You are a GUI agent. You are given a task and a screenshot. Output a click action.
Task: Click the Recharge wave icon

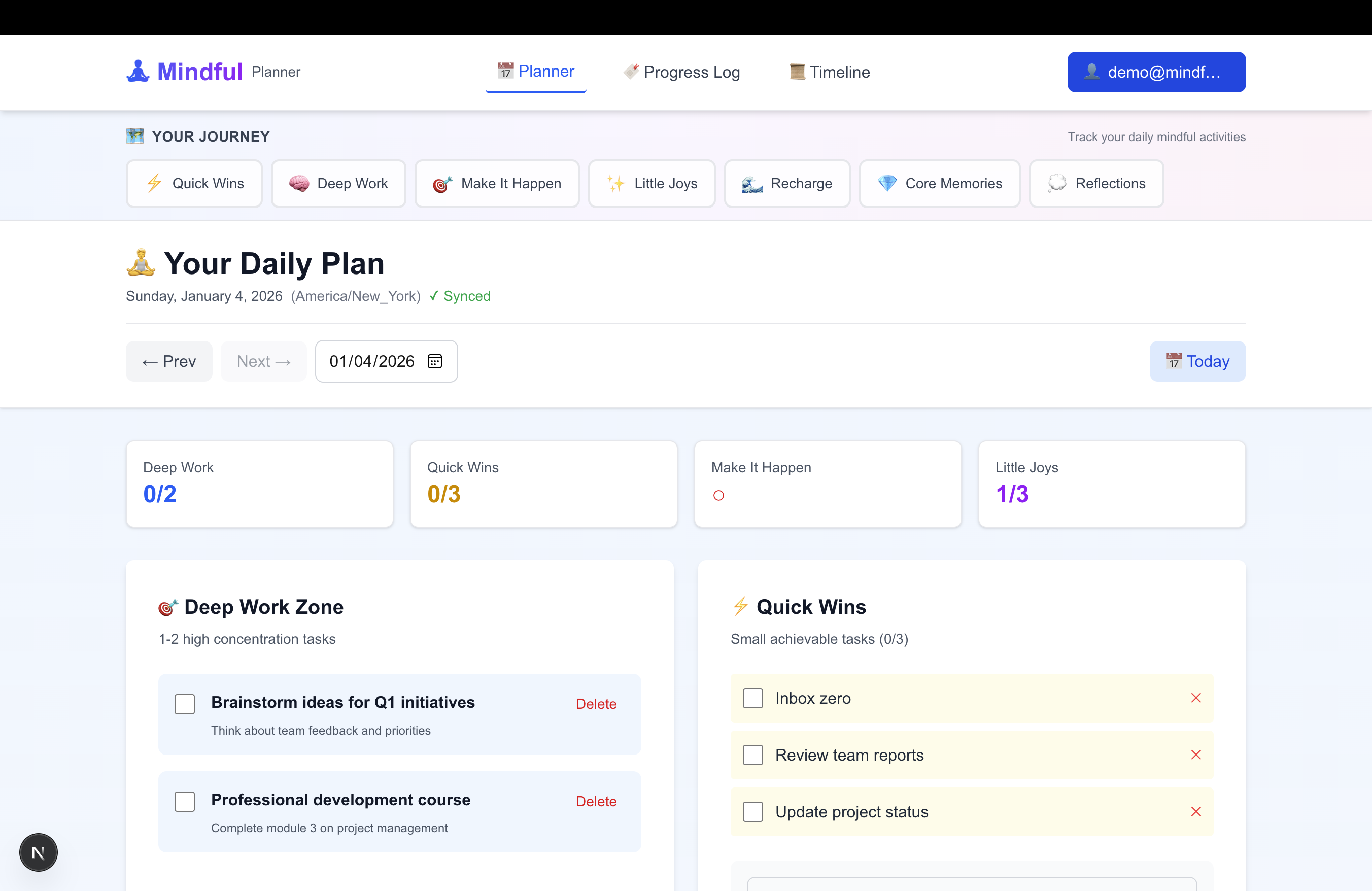click(x=750, y=183)
